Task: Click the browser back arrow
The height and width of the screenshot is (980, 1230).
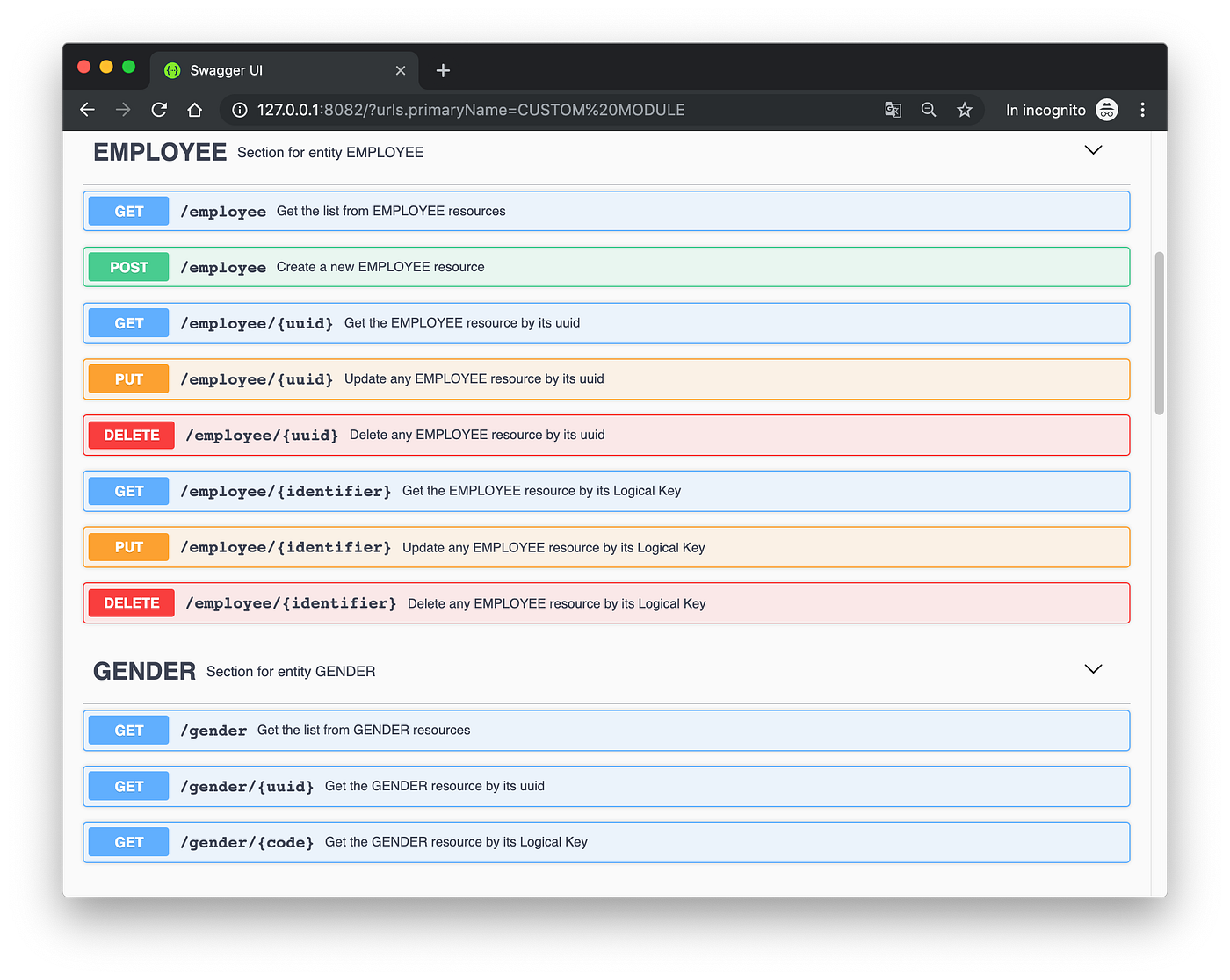Action: 87,109
